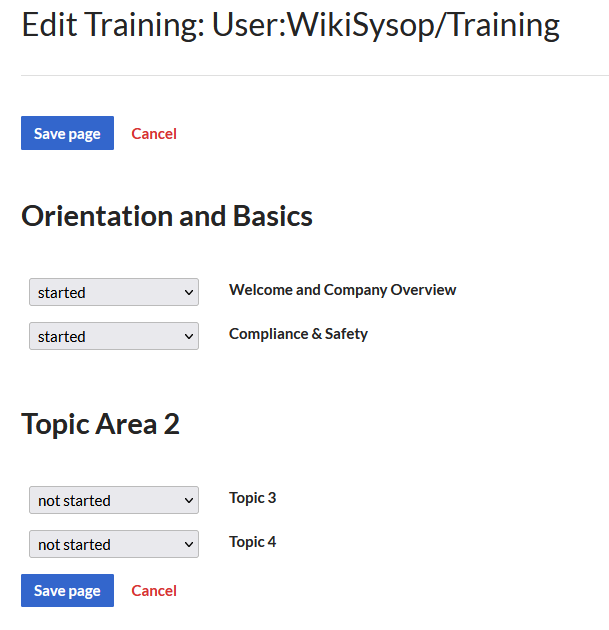Click the Welcome and Company Overview label
The height and width of the screenshot is (630, 609).
342,290
